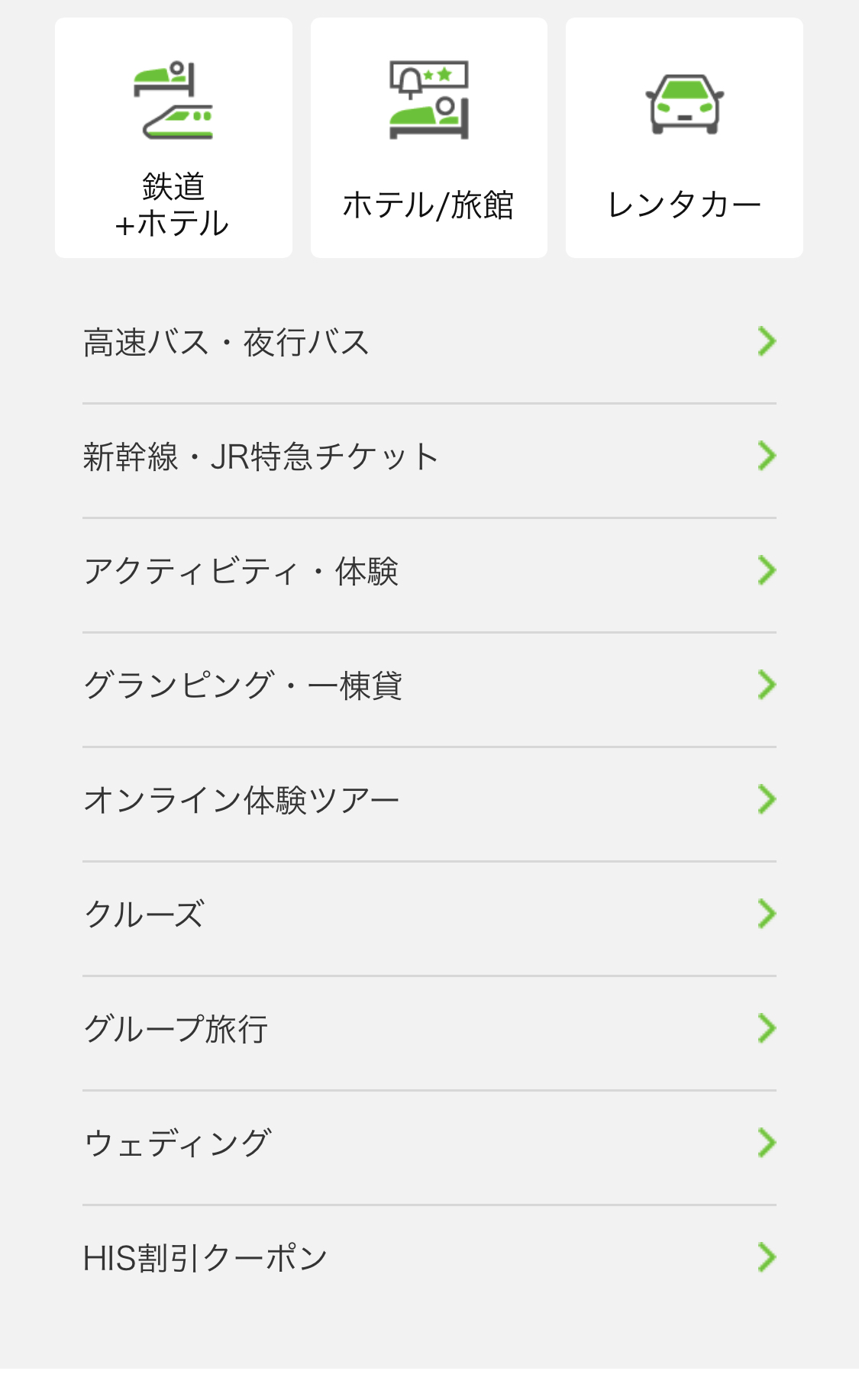This screenshot has width=859, height=1400.
Task: Click the chevron beside 高速バス・夜行バス
Action: (766, 341)
